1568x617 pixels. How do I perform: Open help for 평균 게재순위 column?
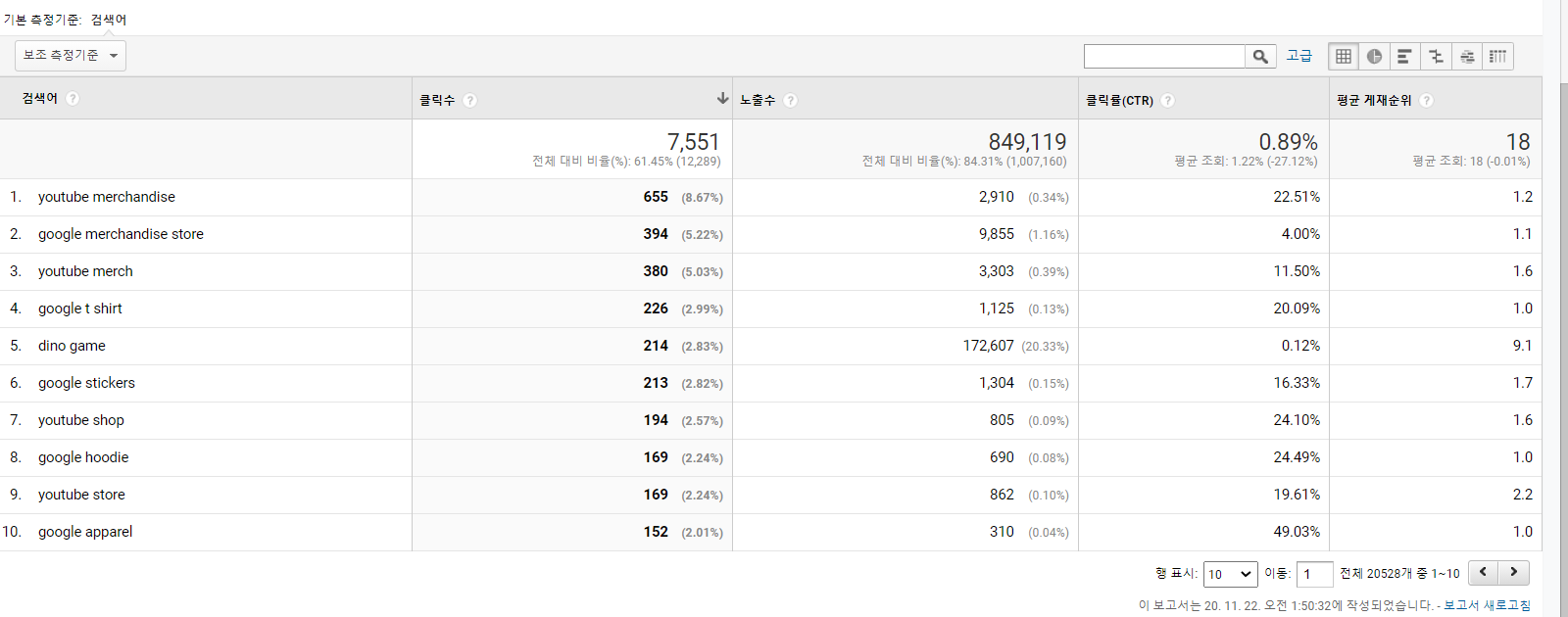click(x=1426, y=100)
